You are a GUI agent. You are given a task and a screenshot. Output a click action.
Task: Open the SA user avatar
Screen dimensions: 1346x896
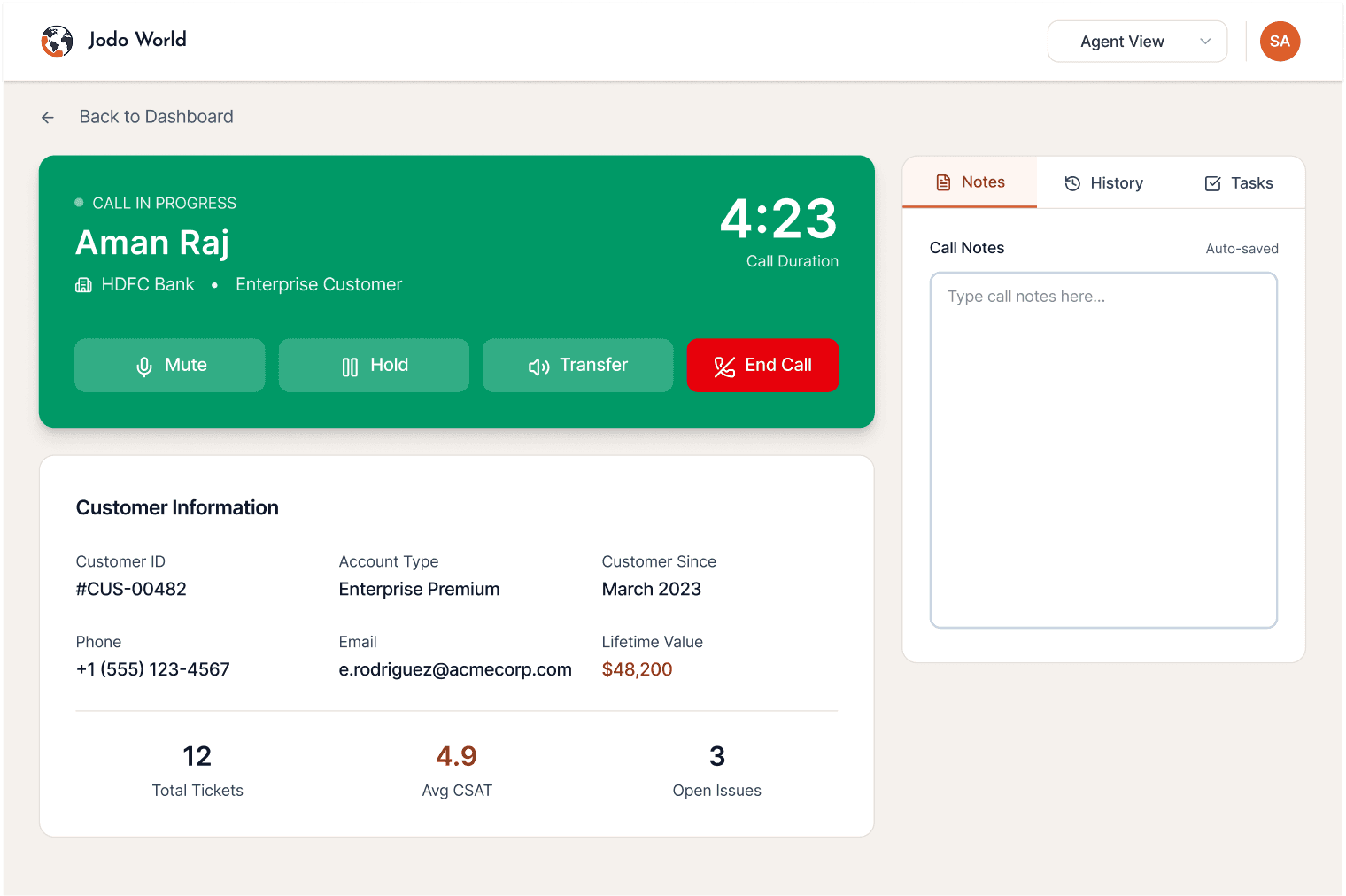point(1280,42)
